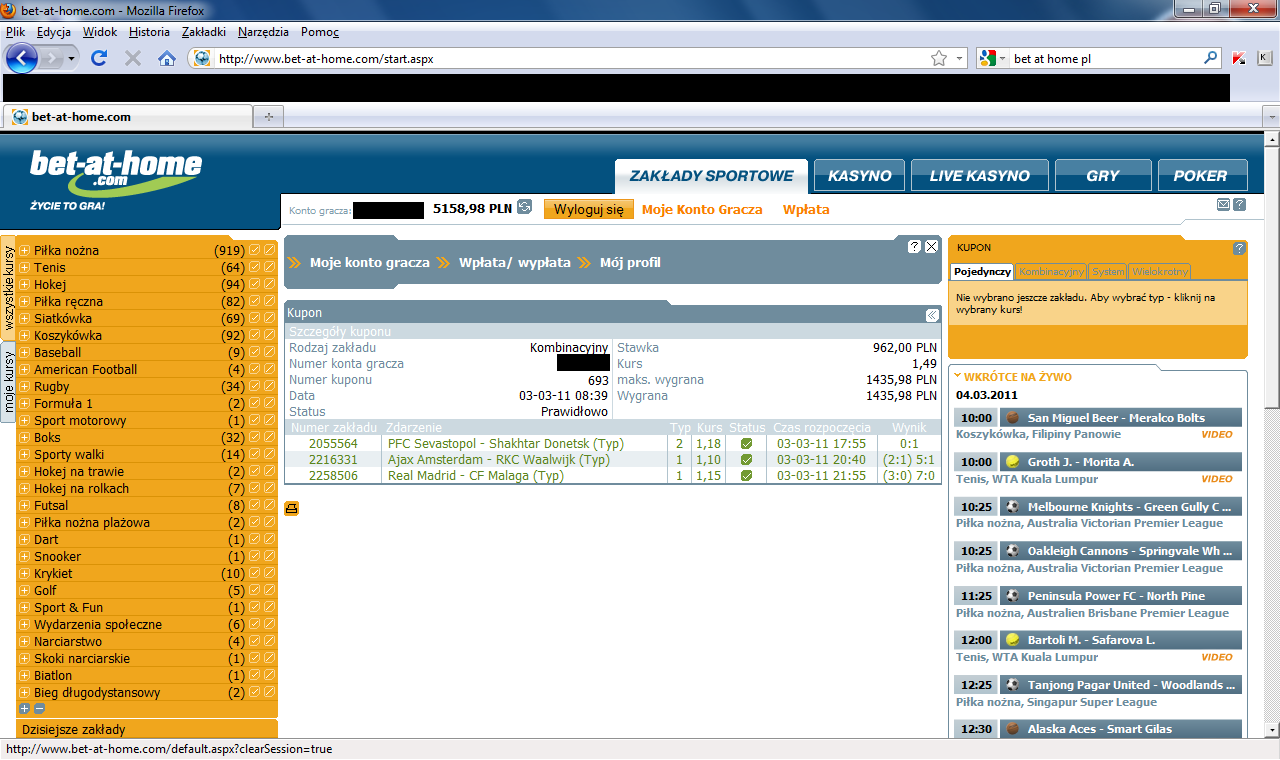Refresh account balance next to 5158,98 PLN
The image size is (1280, 760).
coord(524,209)
